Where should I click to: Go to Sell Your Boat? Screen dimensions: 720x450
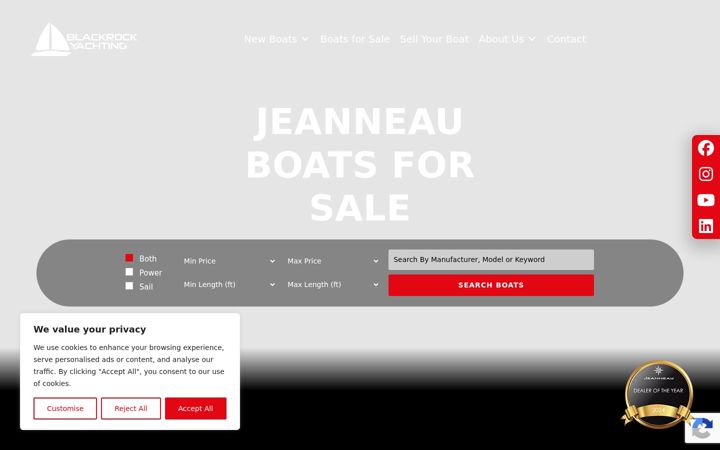pos(434,39)
